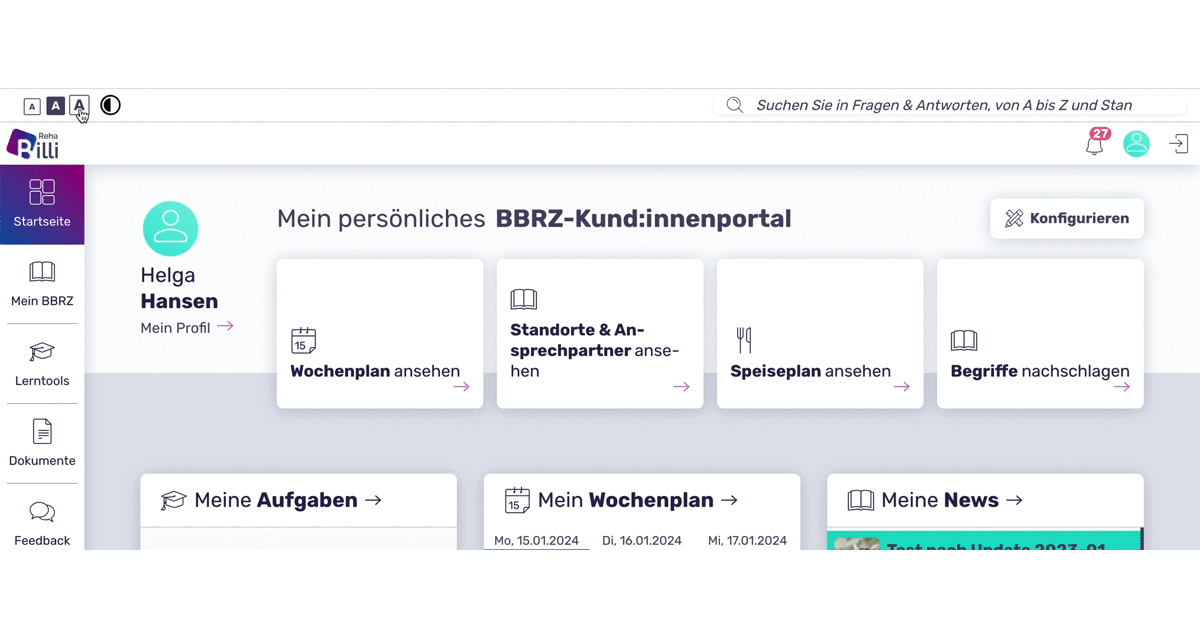Open the notifications bell icon

[x=1094, y=145]
